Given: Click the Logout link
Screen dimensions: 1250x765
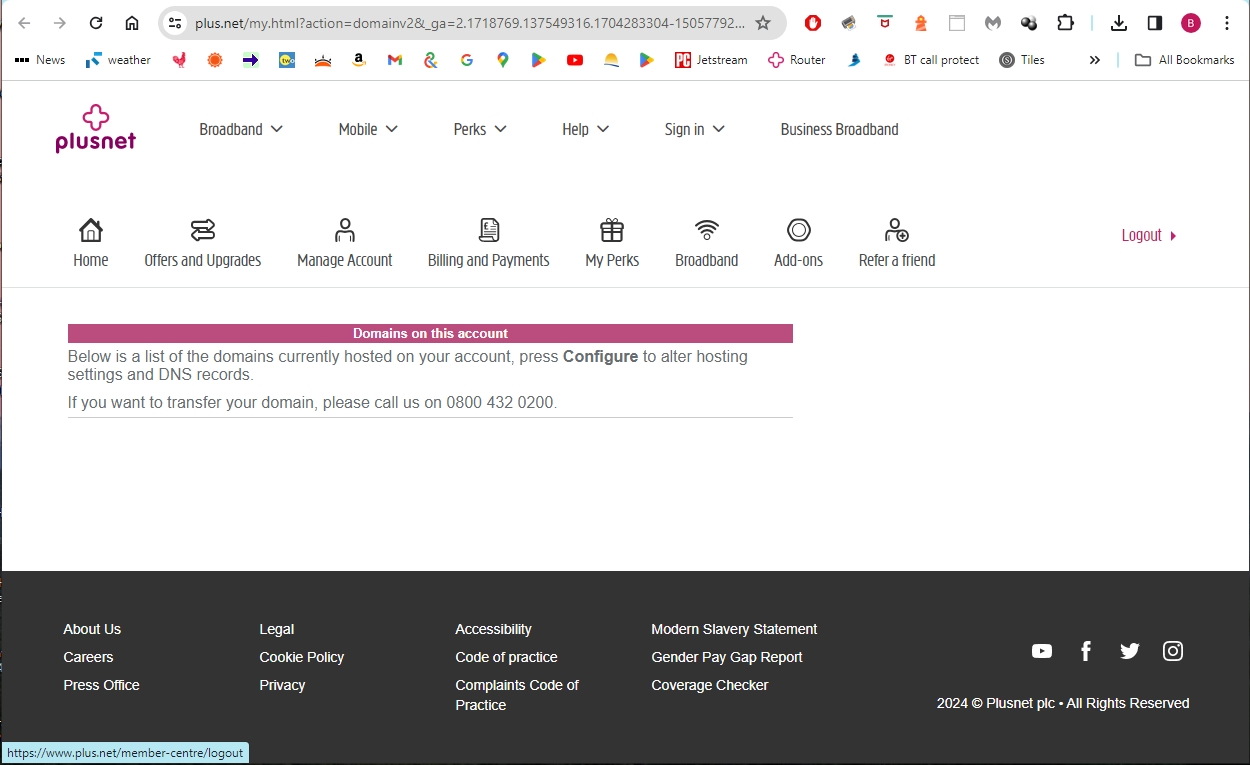Looking at the screenshot, I should (1141, 235).
